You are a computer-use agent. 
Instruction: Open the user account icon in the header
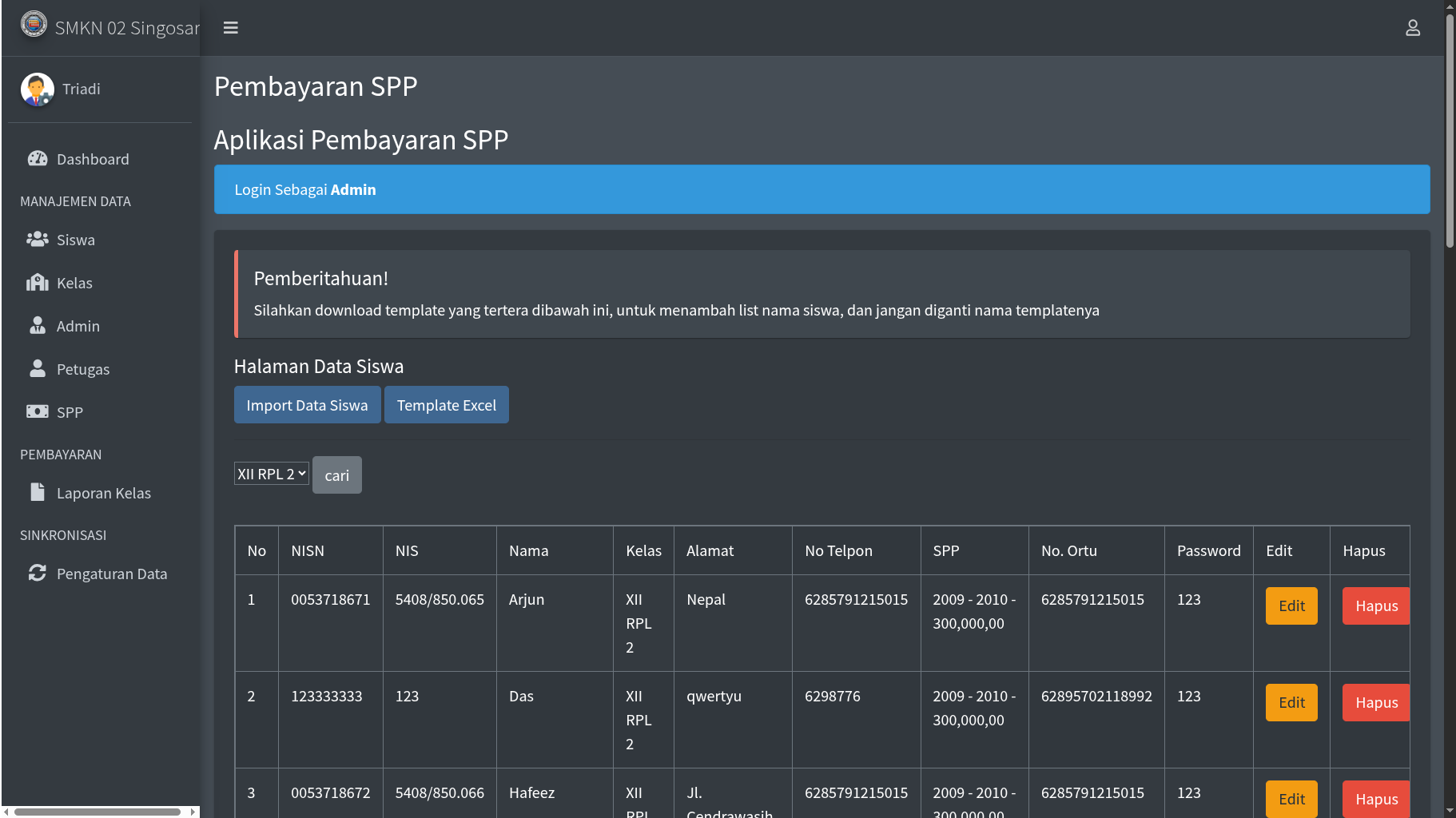coord(1412,28)
